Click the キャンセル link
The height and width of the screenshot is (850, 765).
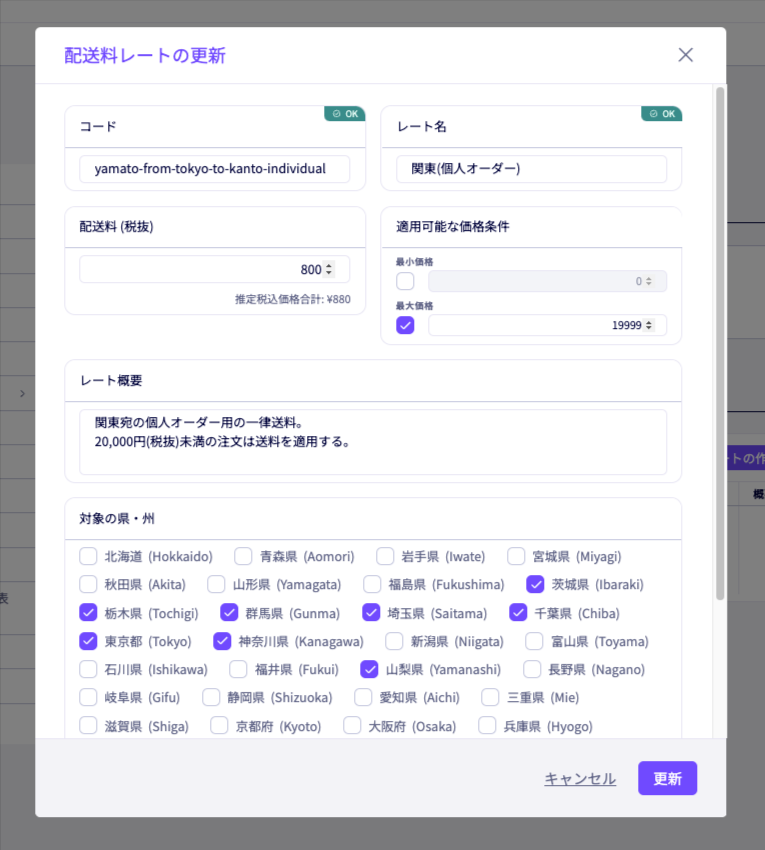point(580,778)
